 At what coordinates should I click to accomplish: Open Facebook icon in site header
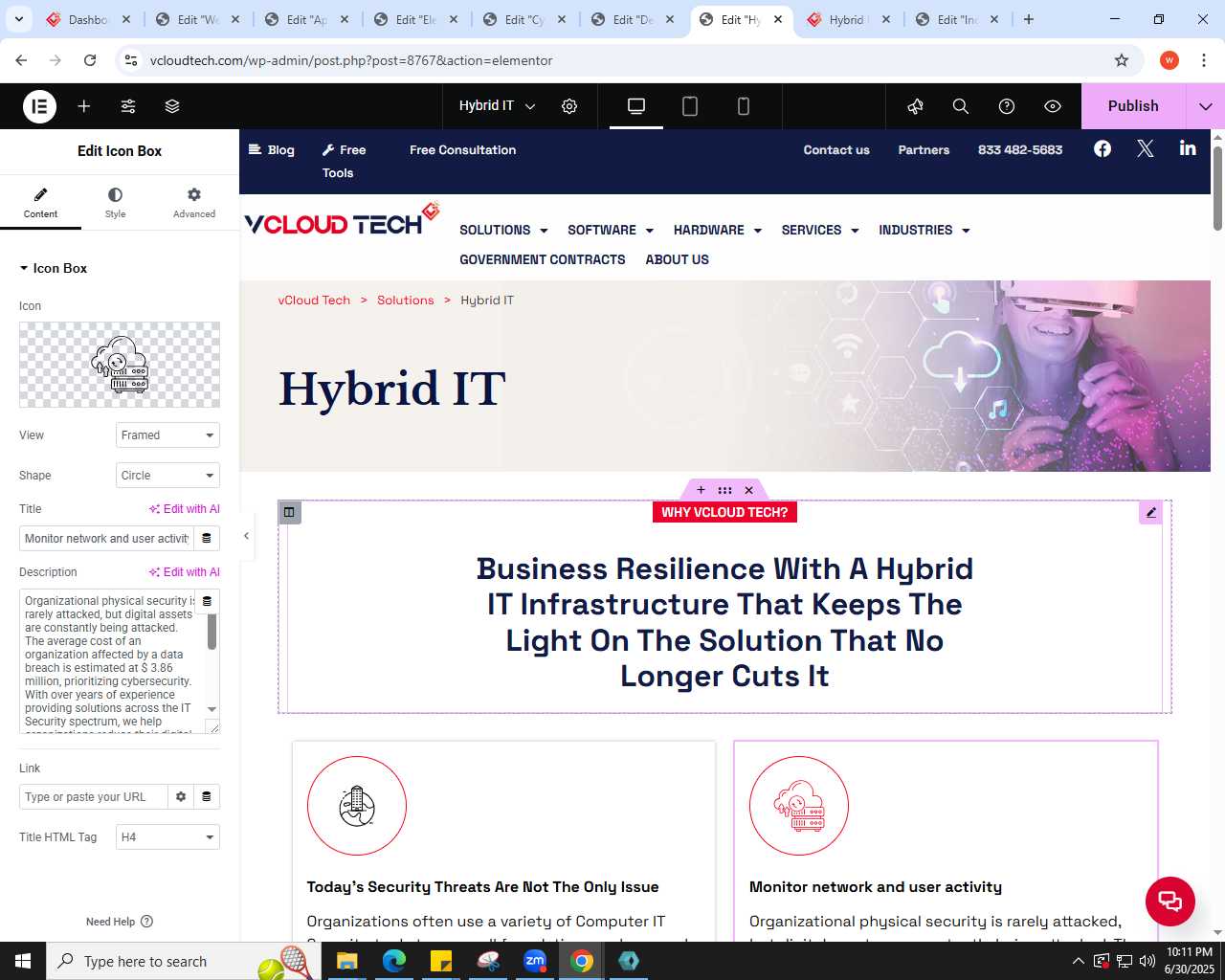click(1102, 148)
